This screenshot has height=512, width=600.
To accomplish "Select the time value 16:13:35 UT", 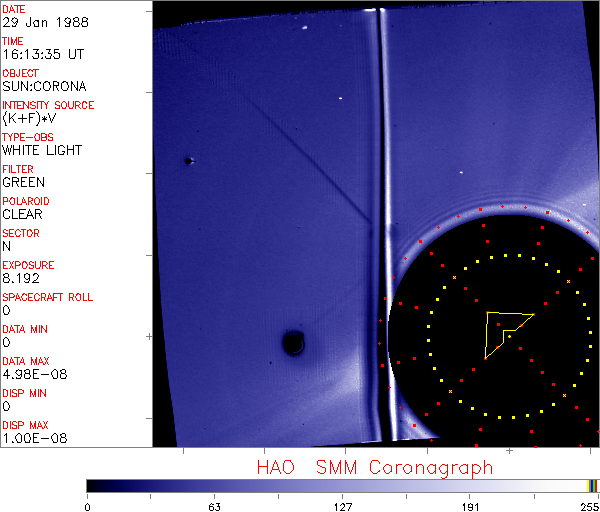I will pyautogui.click(x=43, y=54).
